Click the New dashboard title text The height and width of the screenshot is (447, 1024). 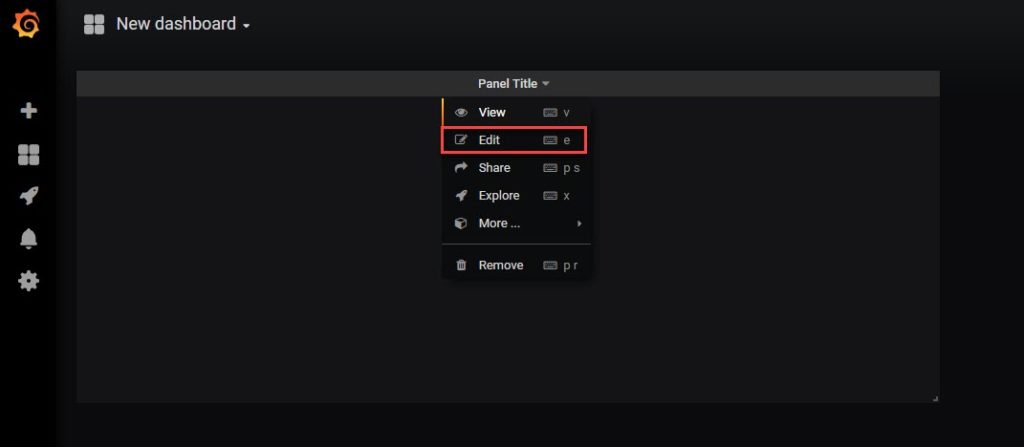point(176,24)
